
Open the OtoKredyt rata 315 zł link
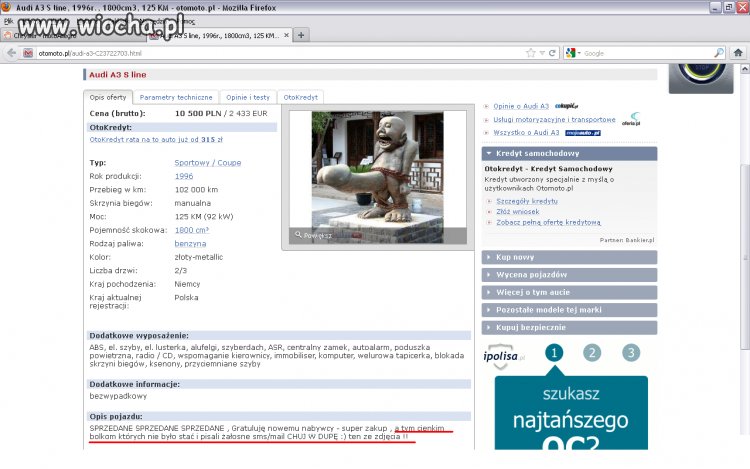click(x=156, y=140)
